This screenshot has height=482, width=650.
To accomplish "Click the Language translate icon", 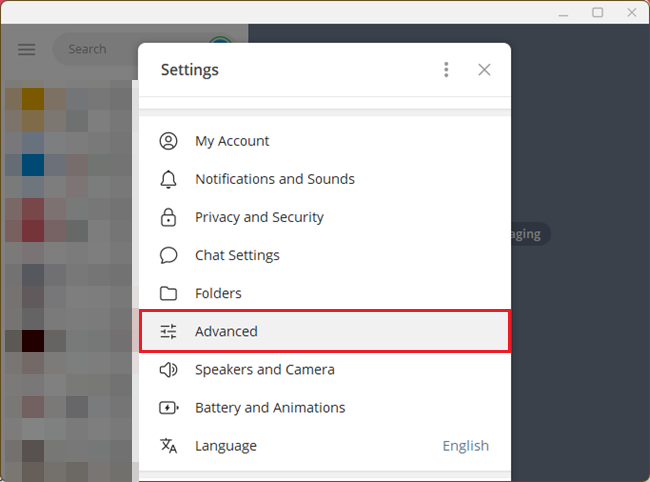I will [168, 445].
